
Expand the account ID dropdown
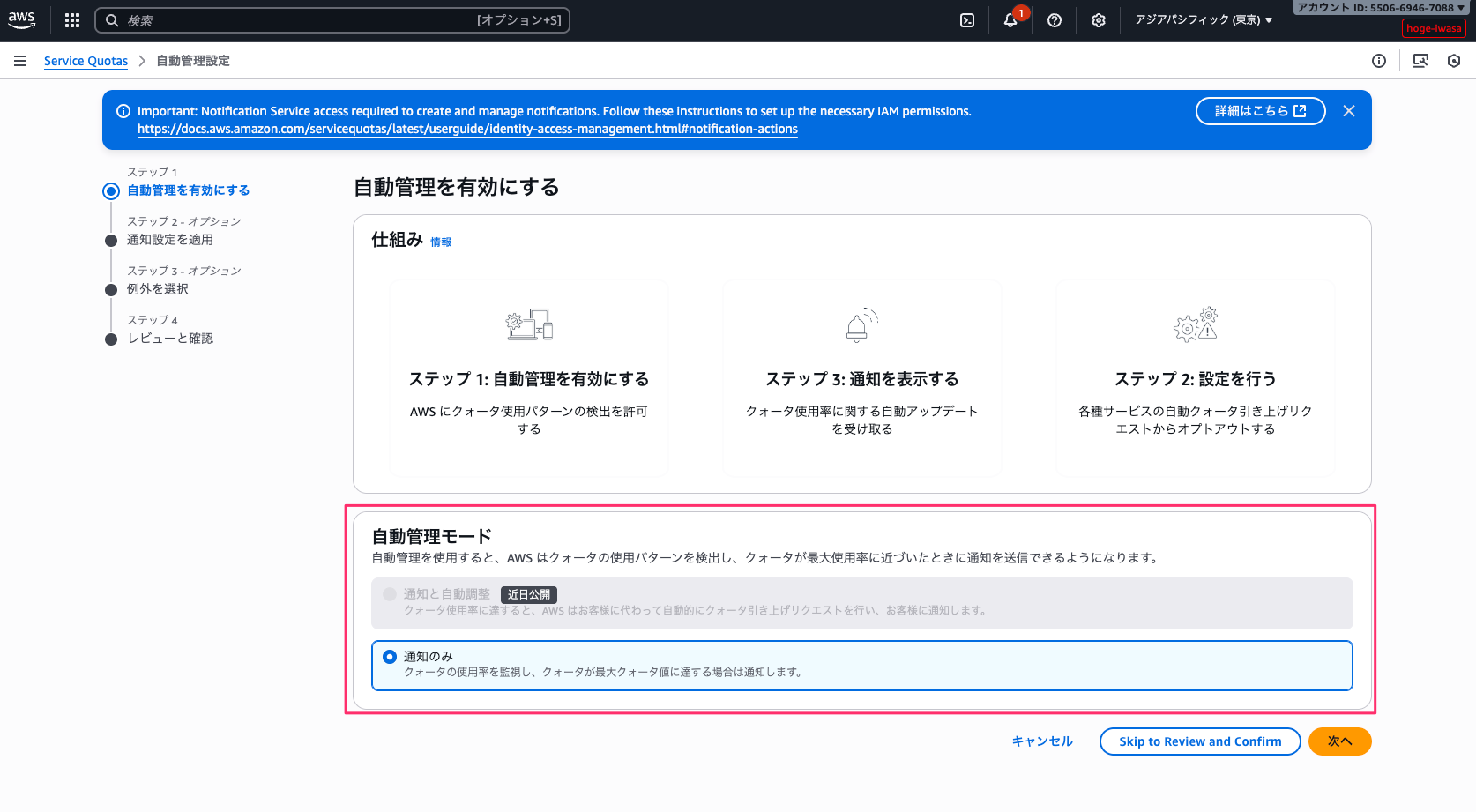[x=1381, y=8]
